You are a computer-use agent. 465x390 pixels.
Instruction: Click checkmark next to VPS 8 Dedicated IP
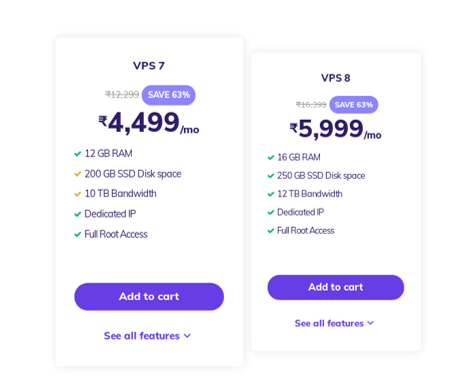pyautogui.click(x=271, y=212)
